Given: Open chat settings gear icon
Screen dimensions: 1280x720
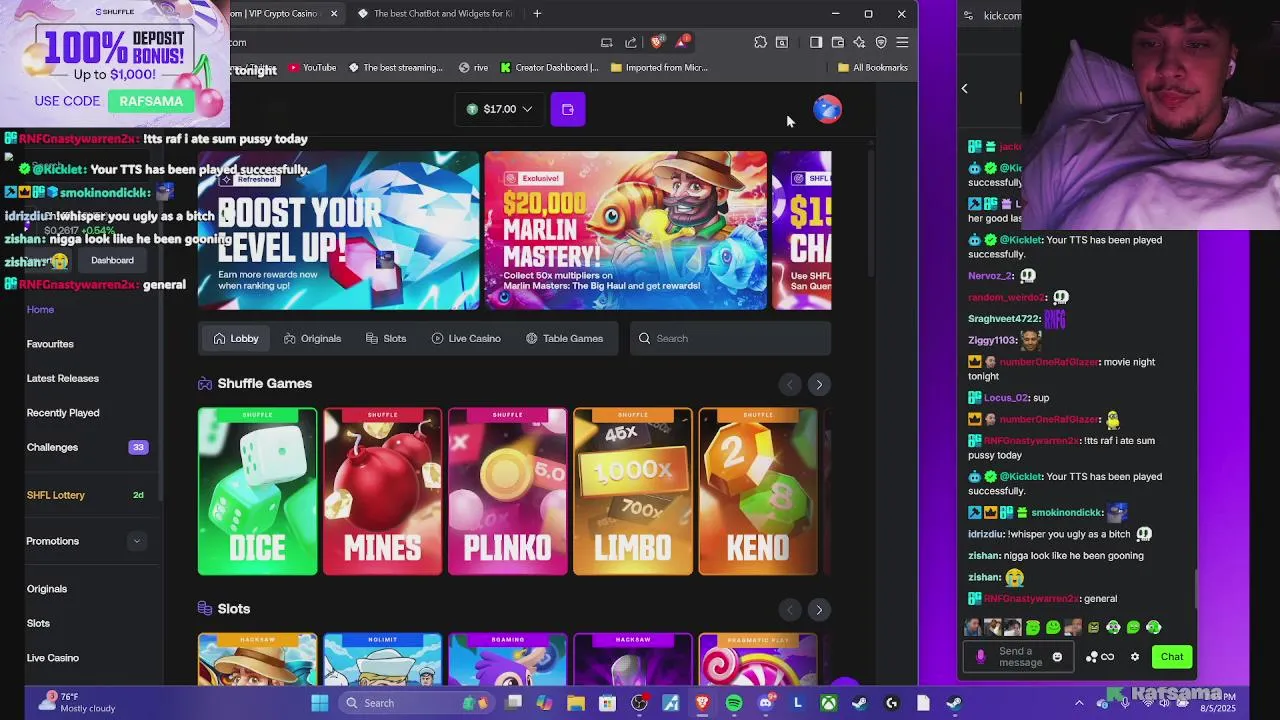Looking at the screenshot, I should pyautogui.click(x=1135, y=657).
